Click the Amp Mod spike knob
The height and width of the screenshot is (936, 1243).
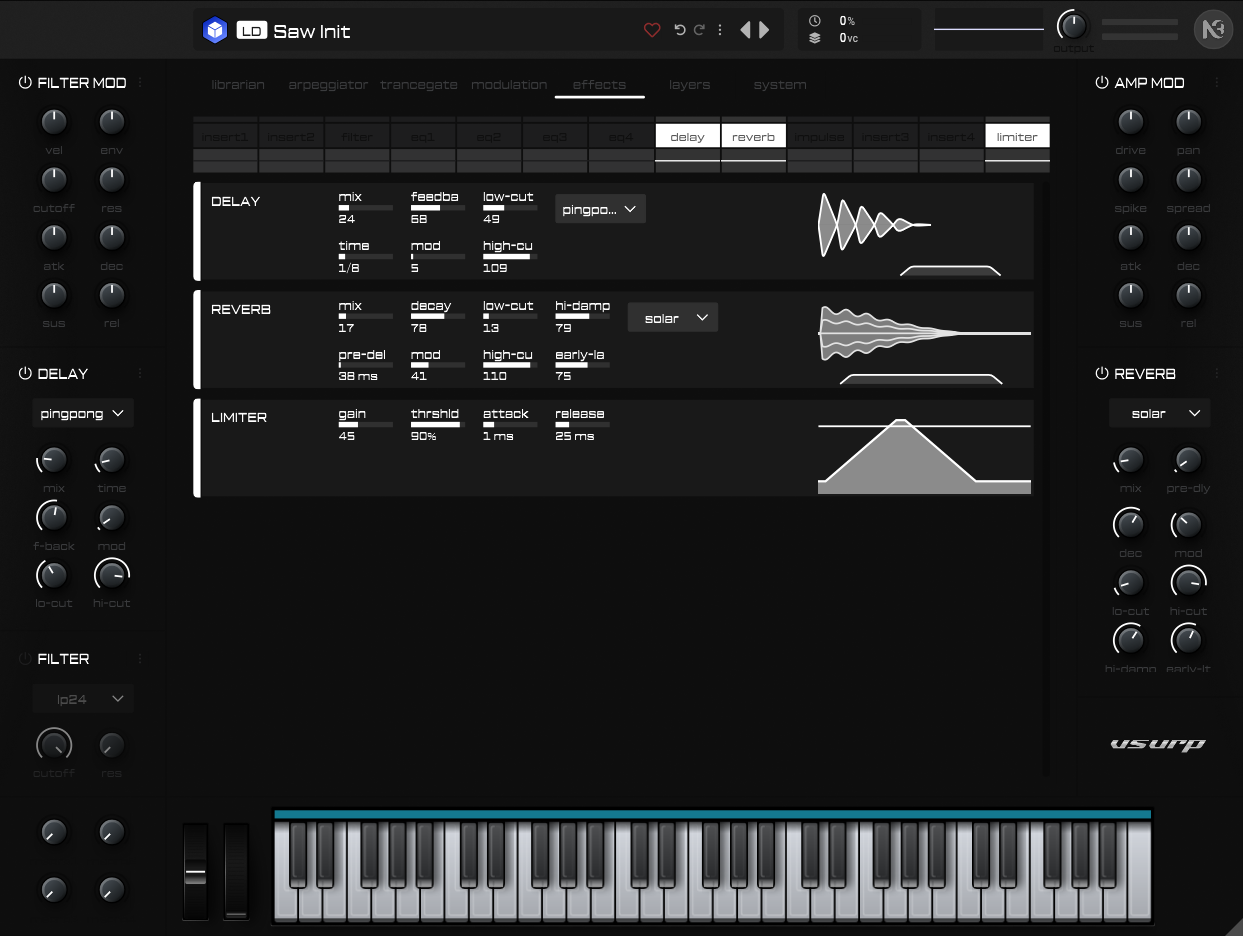point(1131,180)
